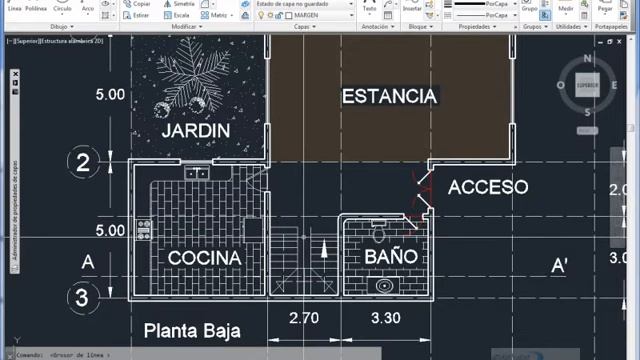640x360 pixels.
Task: Expand the Propiedades panel
Action: pyautogui.click(x=478, y=27)
